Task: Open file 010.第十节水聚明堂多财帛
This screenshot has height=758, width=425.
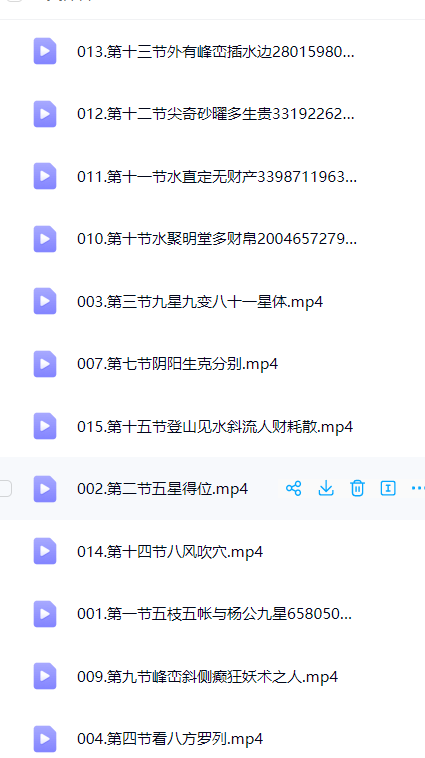Action: (x=217, y=239)
